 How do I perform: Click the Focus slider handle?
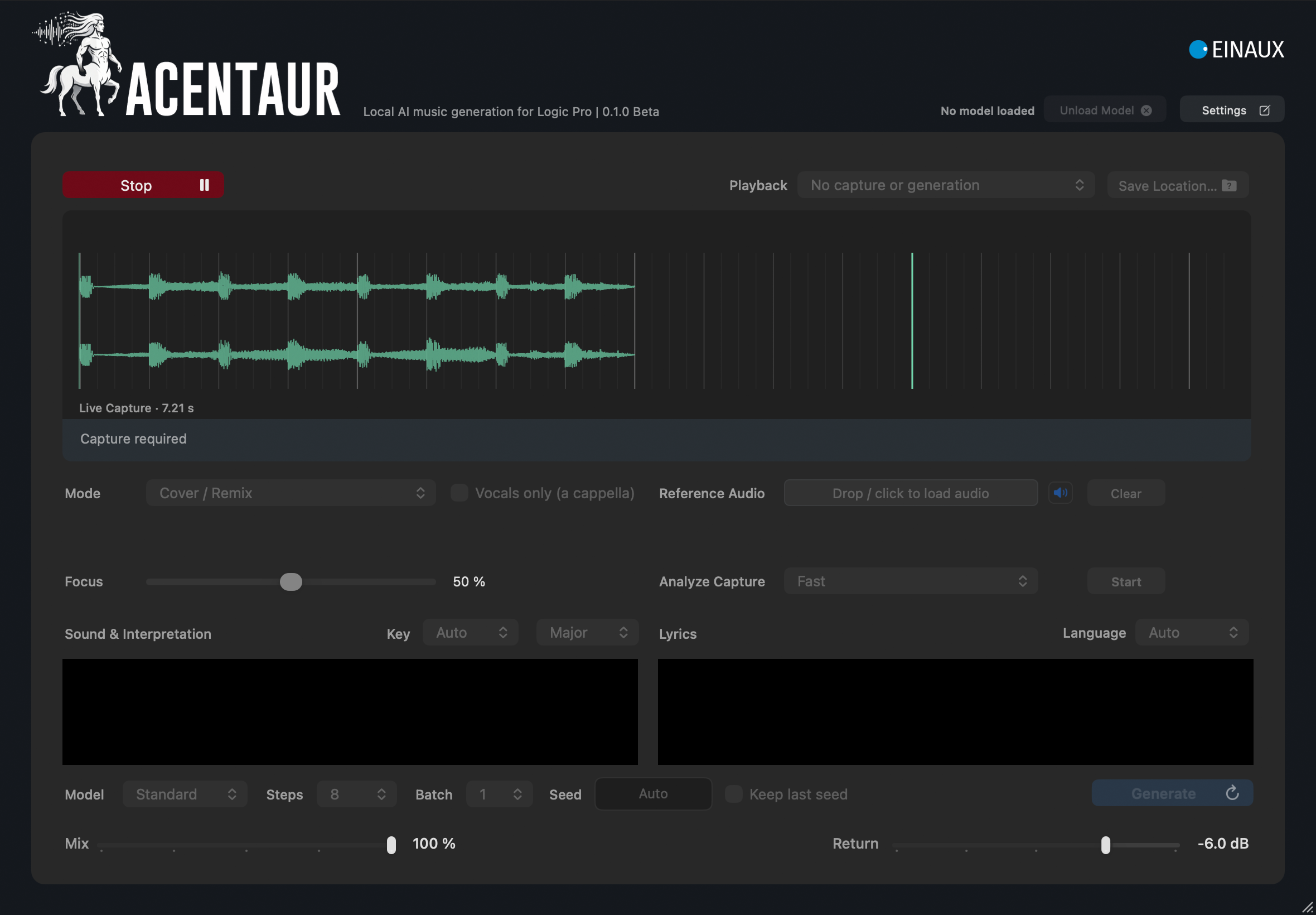[x=291, y=582]
